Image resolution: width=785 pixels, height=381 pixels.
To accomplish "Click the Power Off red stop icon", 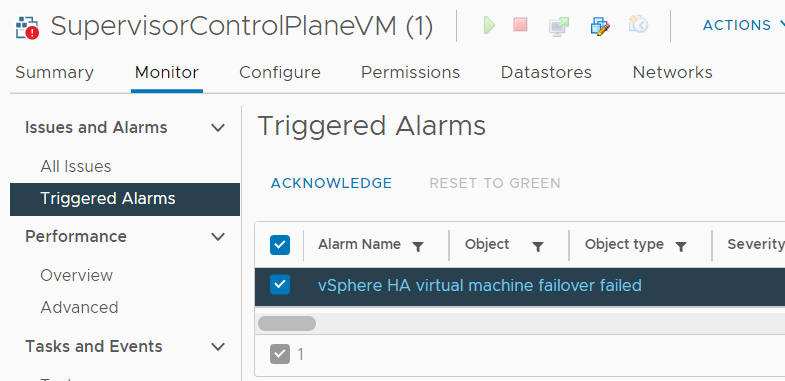I will pyautogui.click(x=520, y=25).
